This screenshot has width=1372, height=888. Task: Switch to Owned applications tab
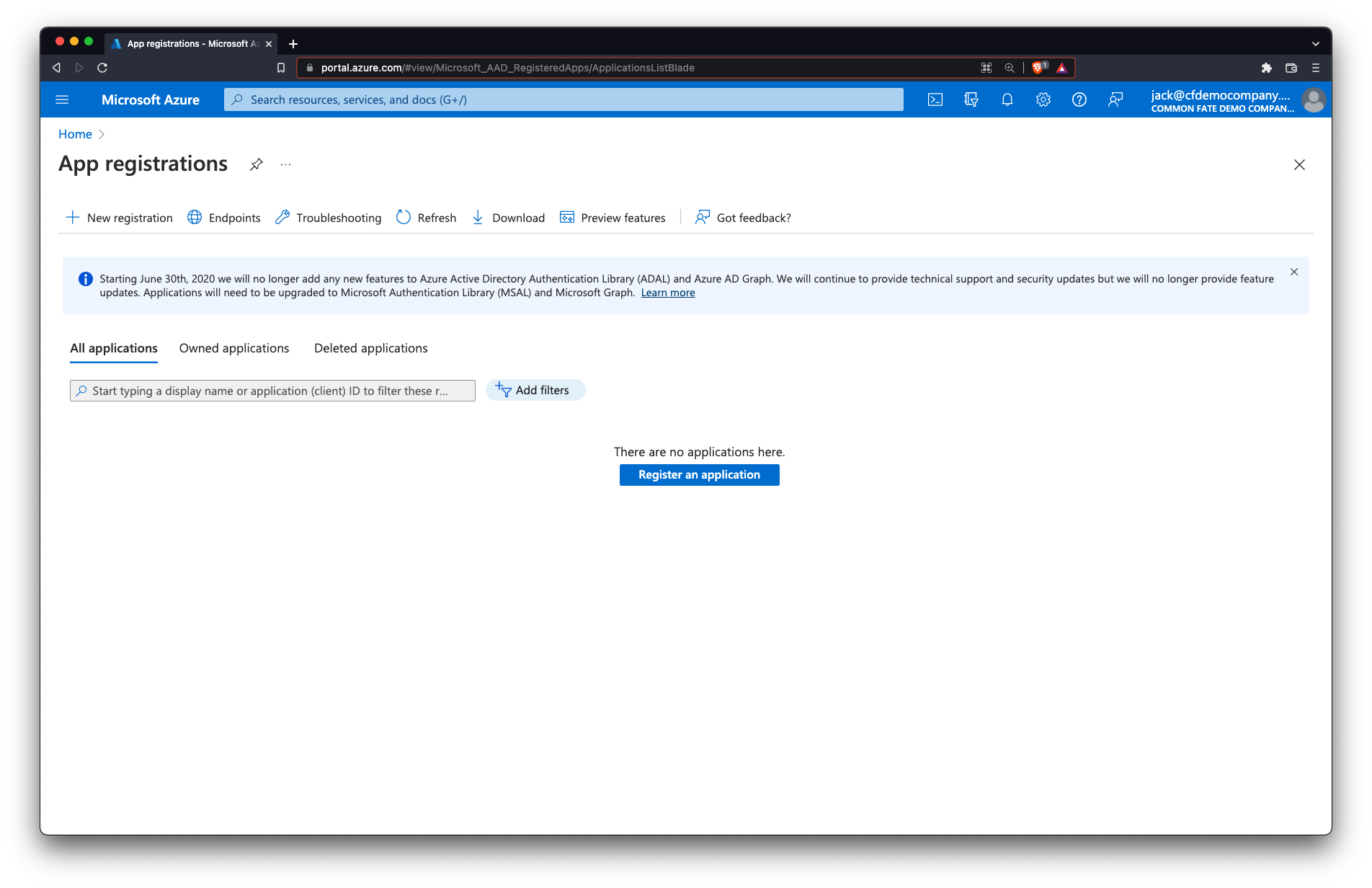tap(234, 348)
